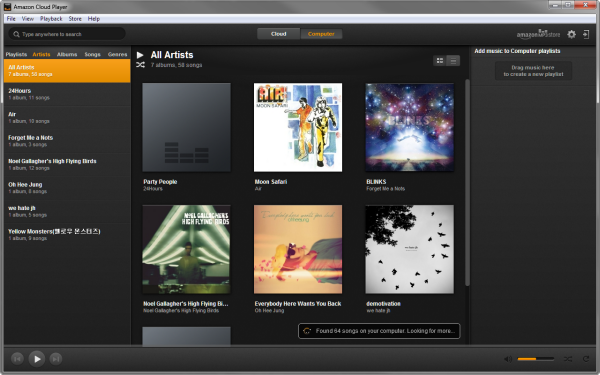The image size is (600, 375).
Task: Switch to the Albums tab
Action: pos(67,54)
